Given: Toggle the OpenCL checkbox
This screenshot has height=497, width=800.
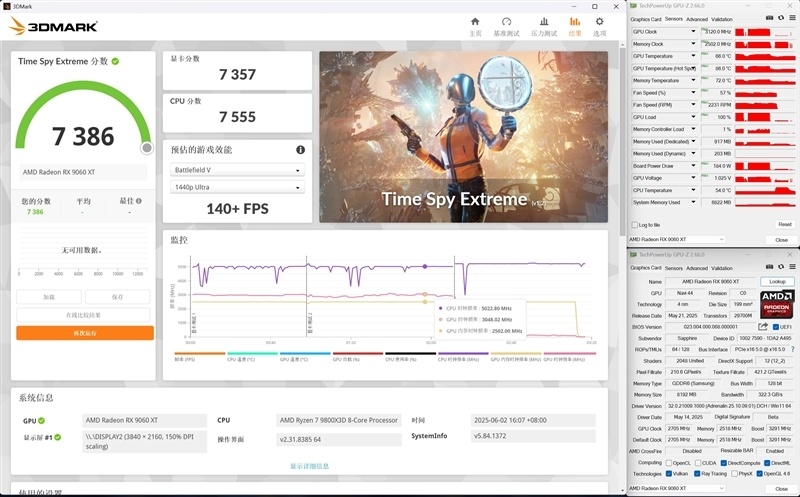Looking at the screenshot, I should point(668,463).
